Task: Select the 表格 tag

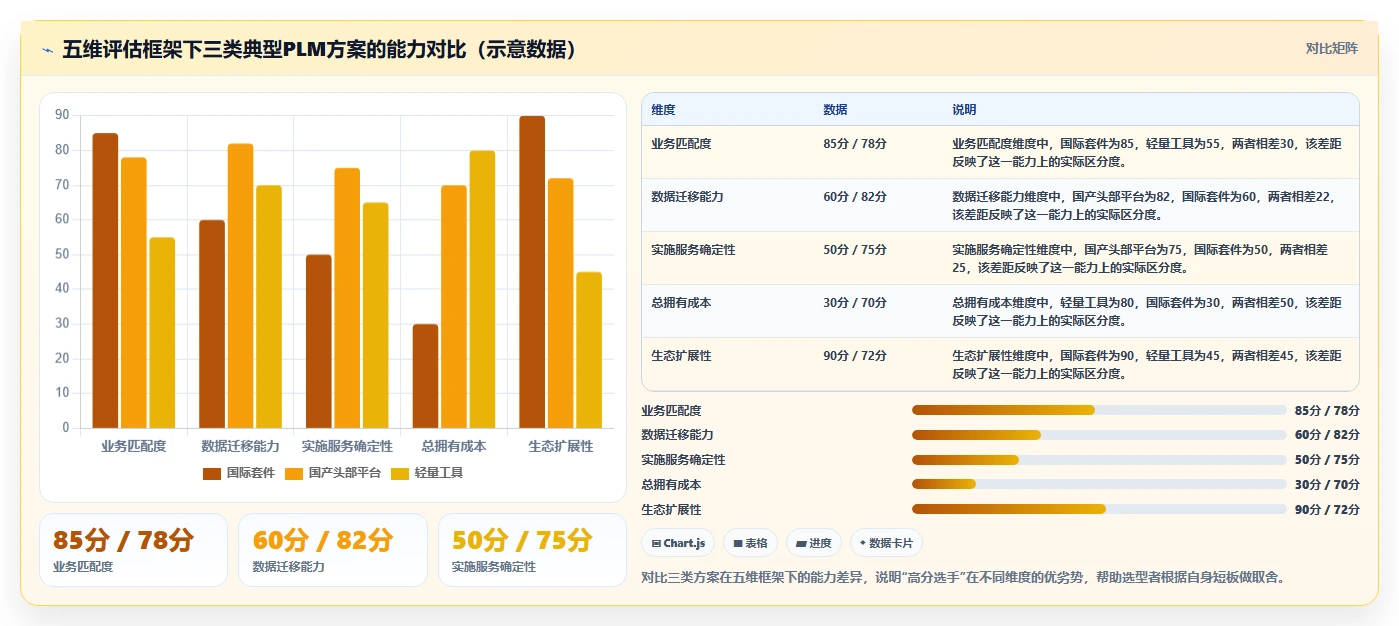Action: (750, 543)
